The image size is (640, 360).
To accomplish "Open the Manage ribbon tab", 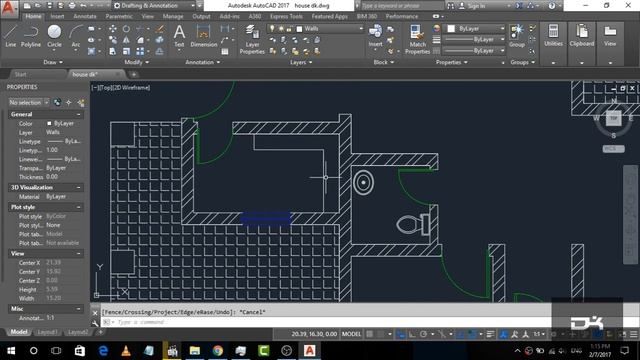I will click(x=173, y=17).
